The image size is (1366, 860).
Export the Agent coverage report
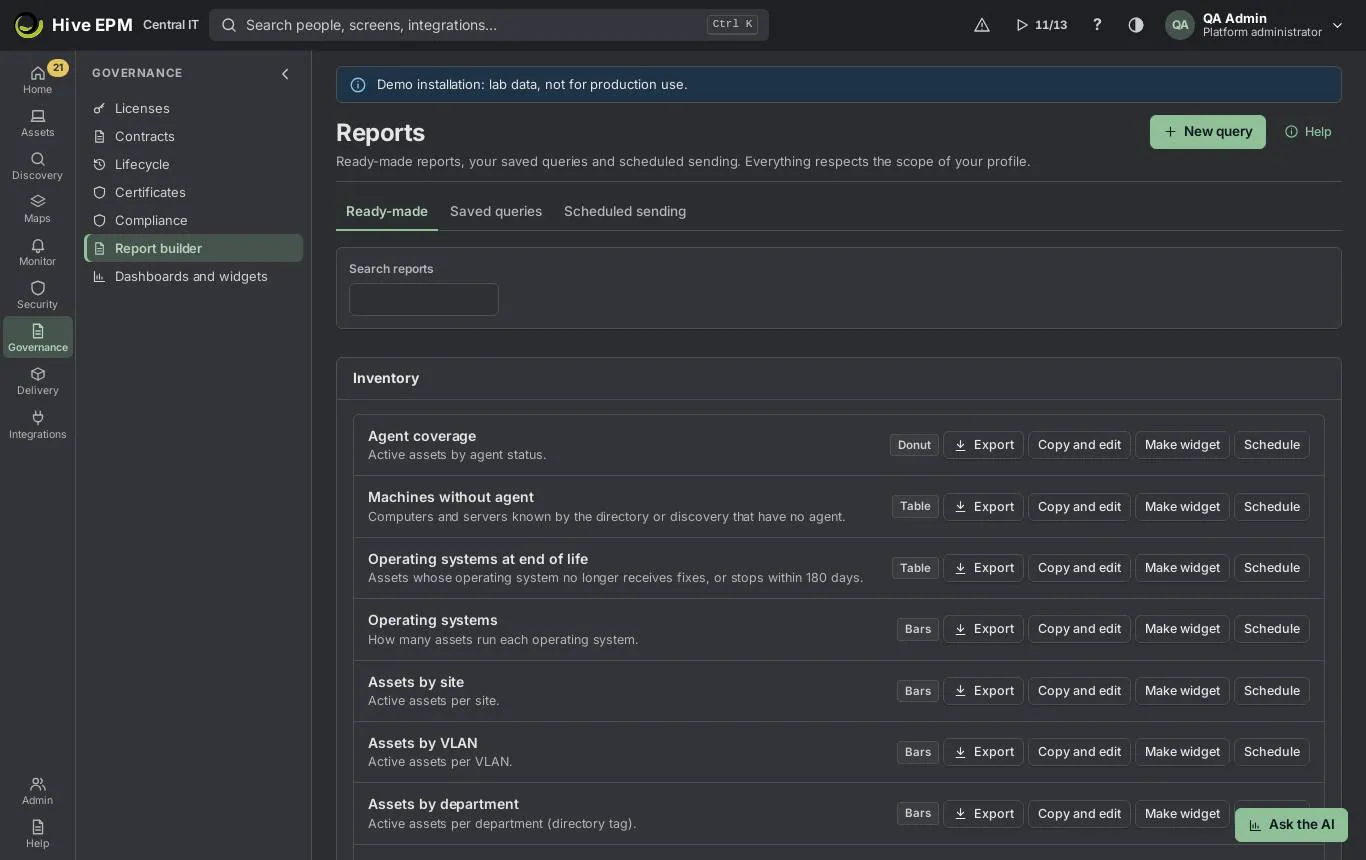(983, 445)
